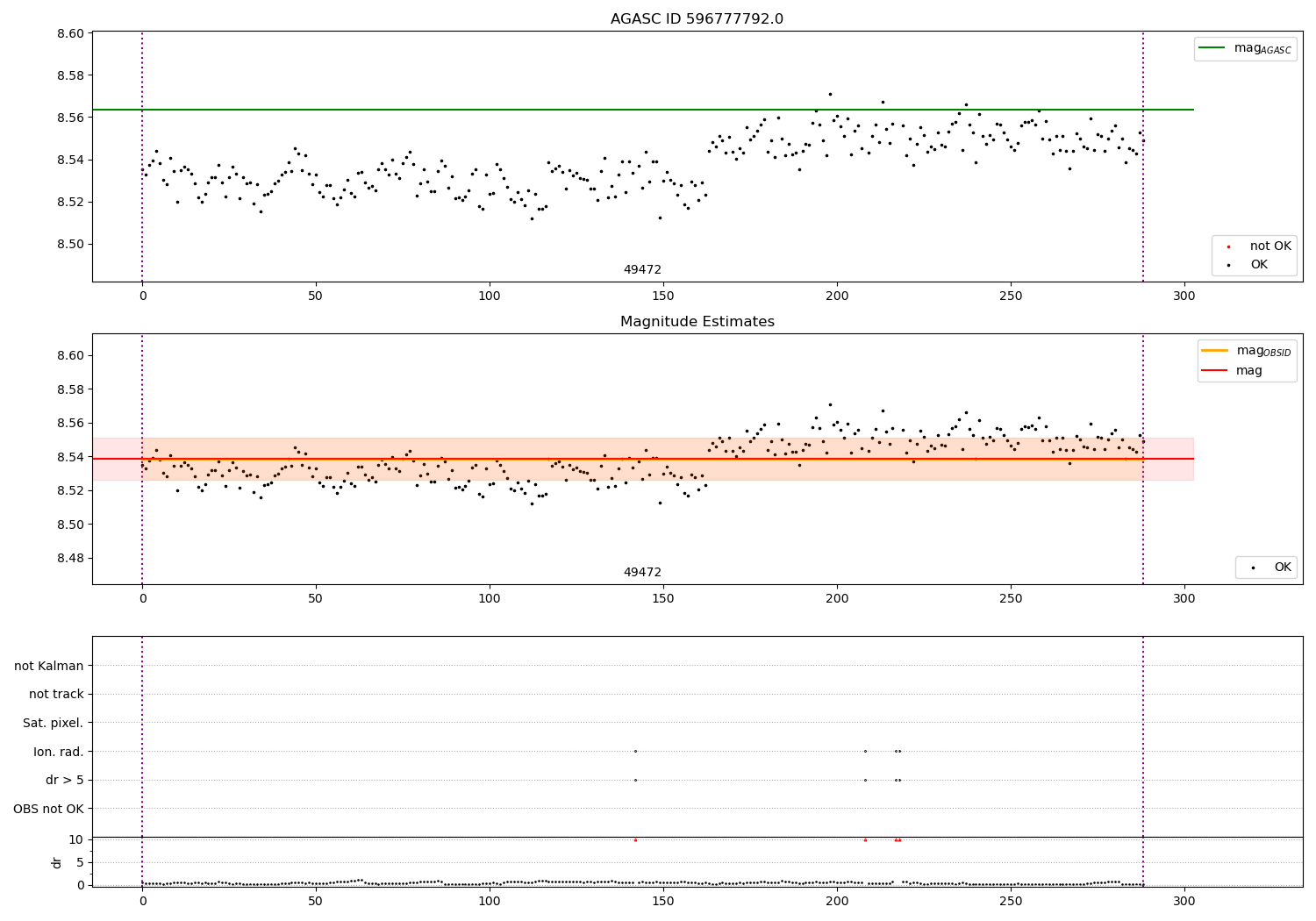Click the "OBS not OK" row label
Viewport: 1316px width, 921px height.
point(49,809)
